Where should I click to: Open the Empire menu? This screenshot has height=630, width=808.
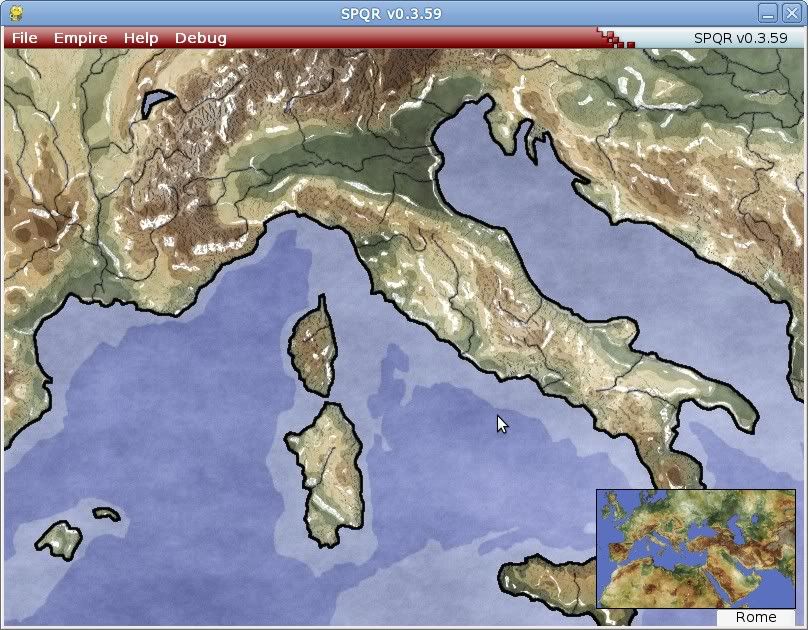click(x=80, y=38)
